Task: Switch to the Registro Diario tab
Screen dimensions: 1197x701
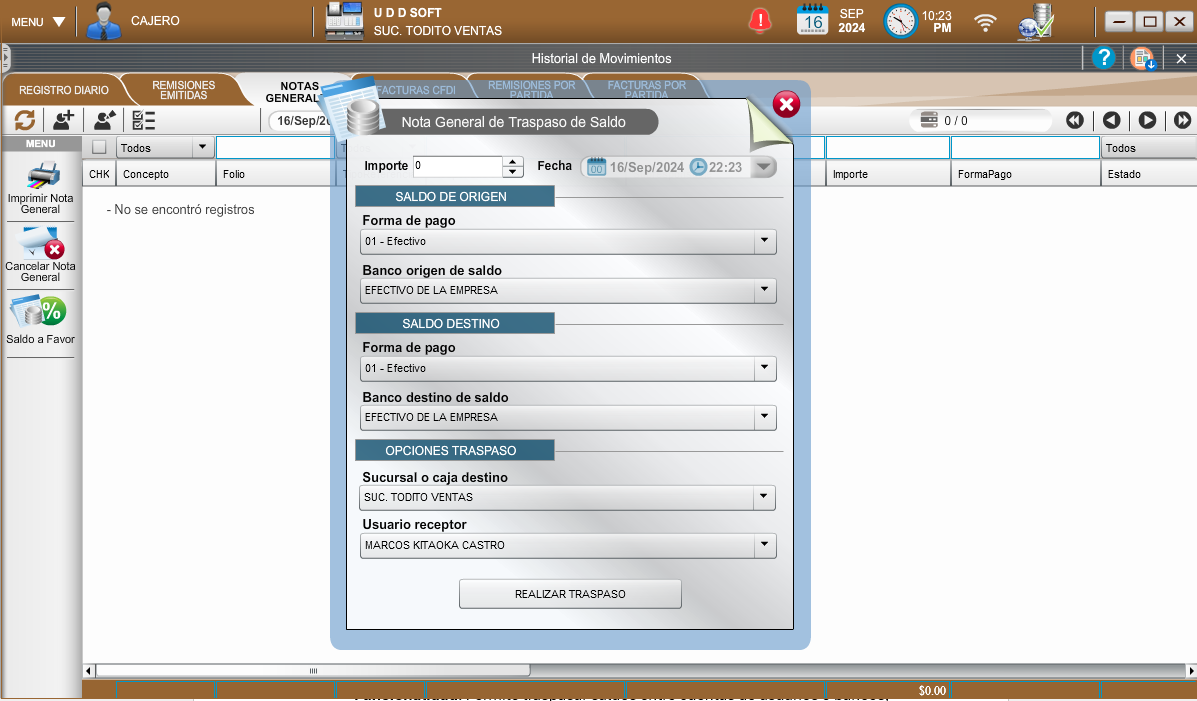Action: click(64, 90)
